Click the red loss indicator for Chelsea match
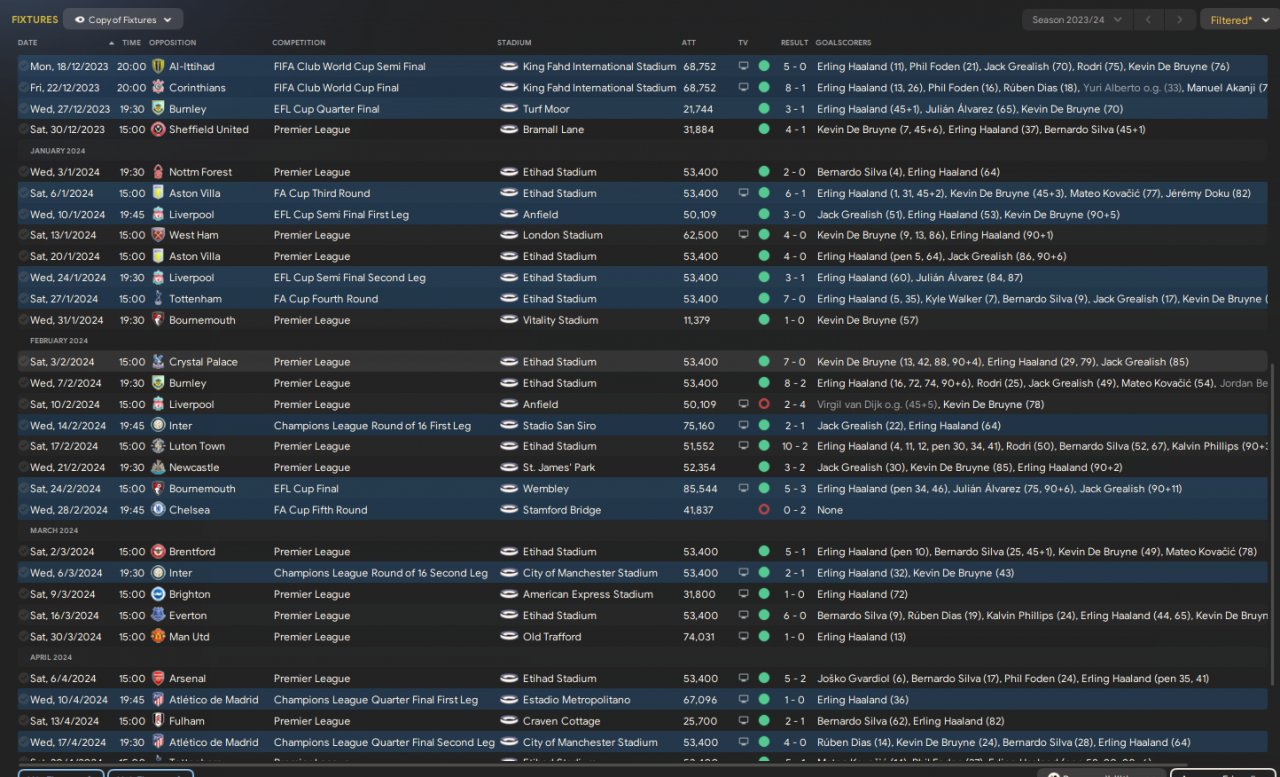The height and width of the screenshot is (777, 1280). 764,510
